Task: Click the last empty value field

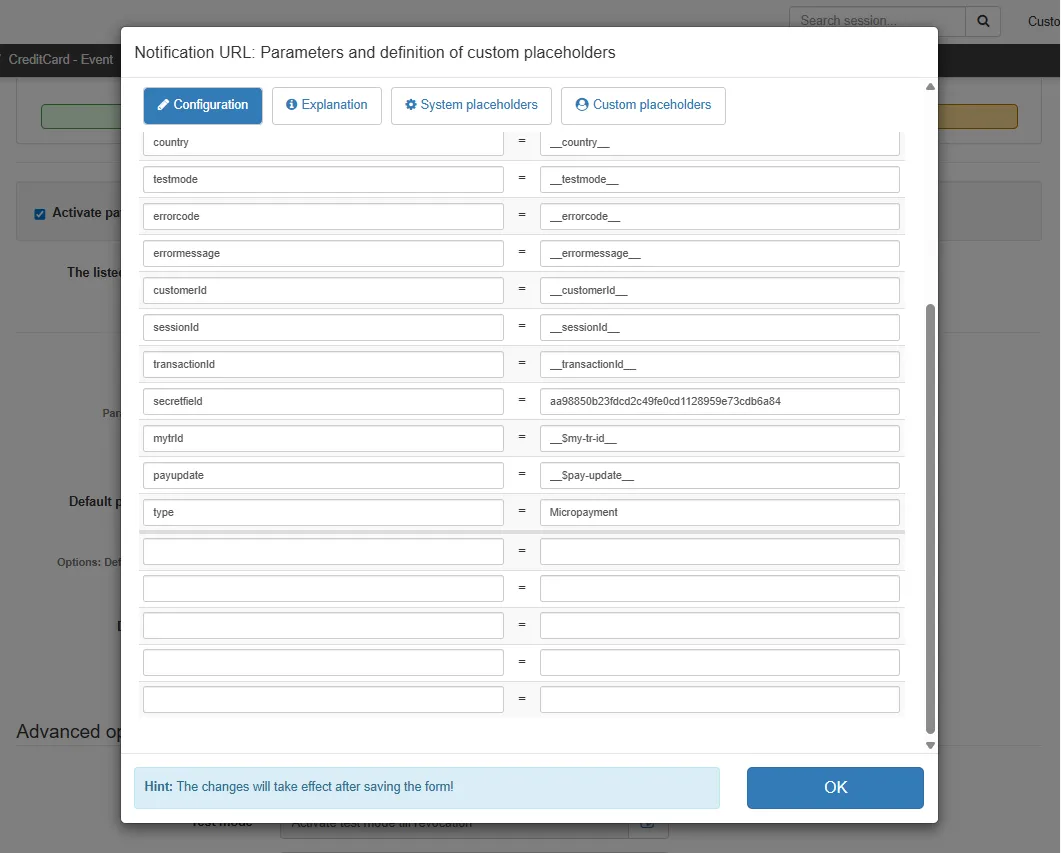Action: pos(720,700)
